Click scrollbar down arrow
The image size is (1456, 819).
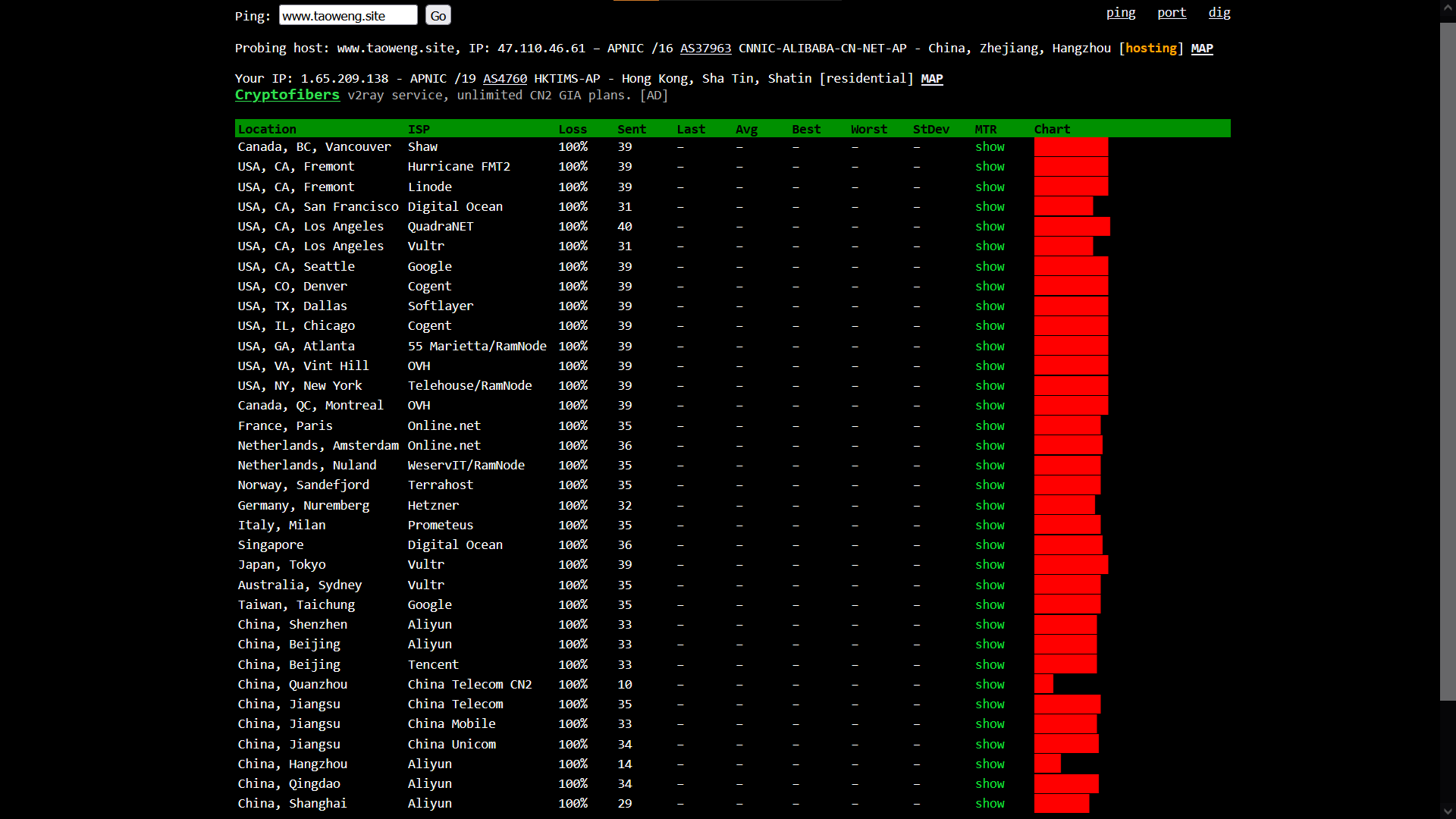point(1447,811)
